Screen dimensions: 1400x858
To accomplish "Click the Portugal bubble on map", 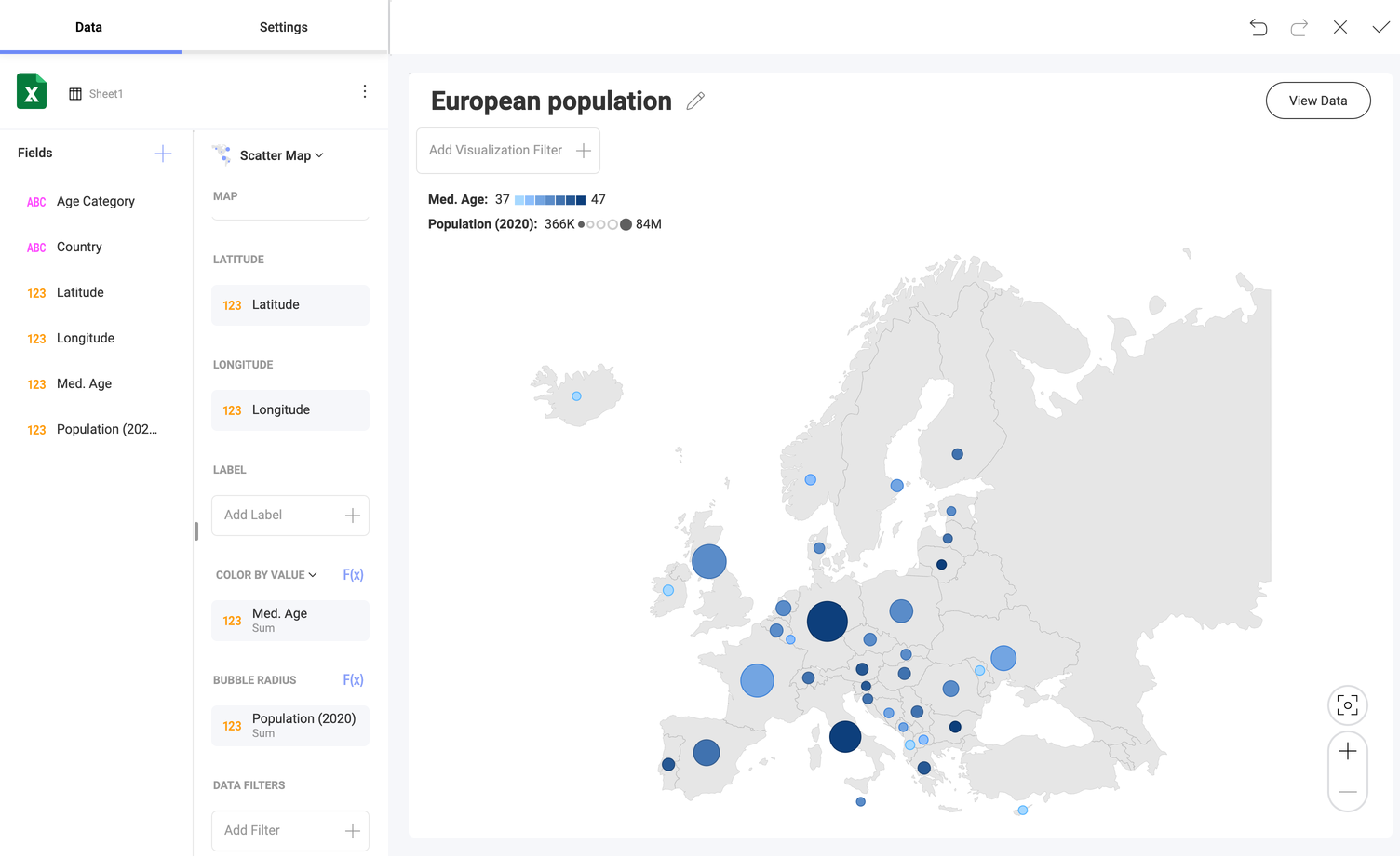I will pyautogui.click(x=668, y=765).
